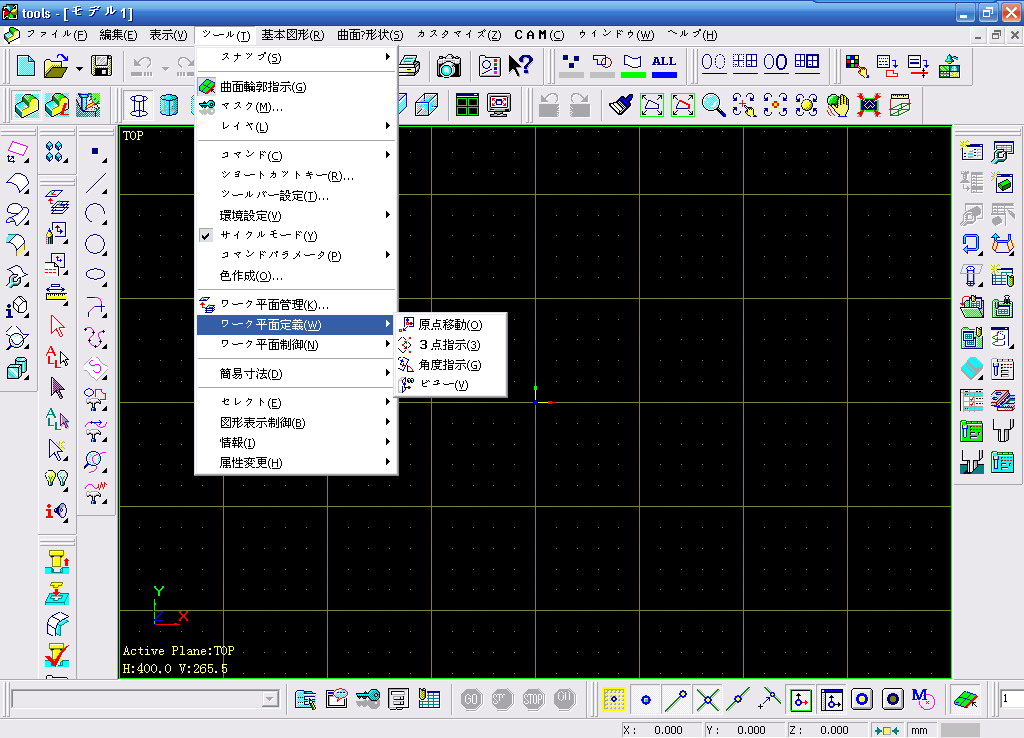This screenshot has width=1024, height=738.
Task: Expand the スナップ(S) submenu
Action: [296, 57]
